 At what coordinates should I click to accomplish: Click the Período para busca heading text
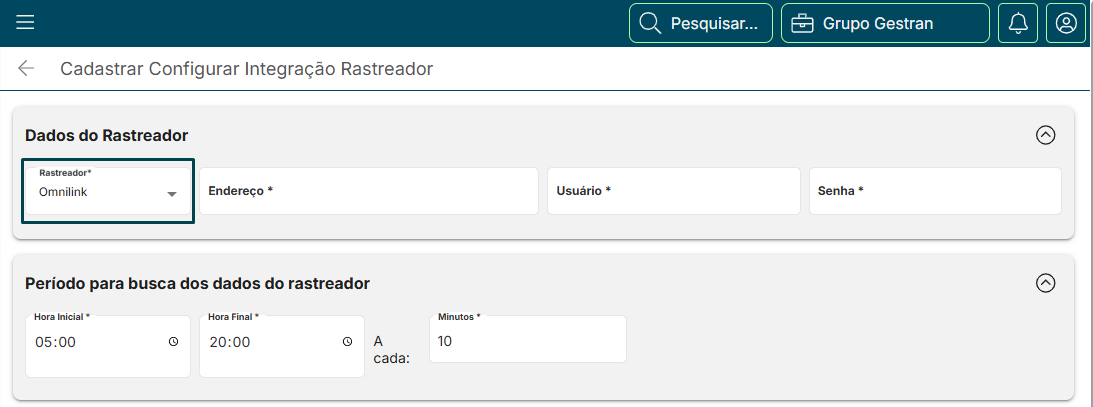(197, 283)
